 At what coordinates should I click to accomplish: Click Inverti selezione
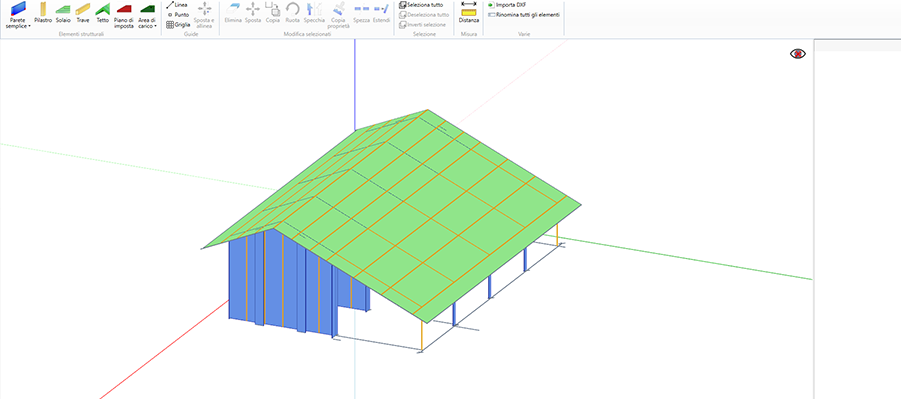422,25
